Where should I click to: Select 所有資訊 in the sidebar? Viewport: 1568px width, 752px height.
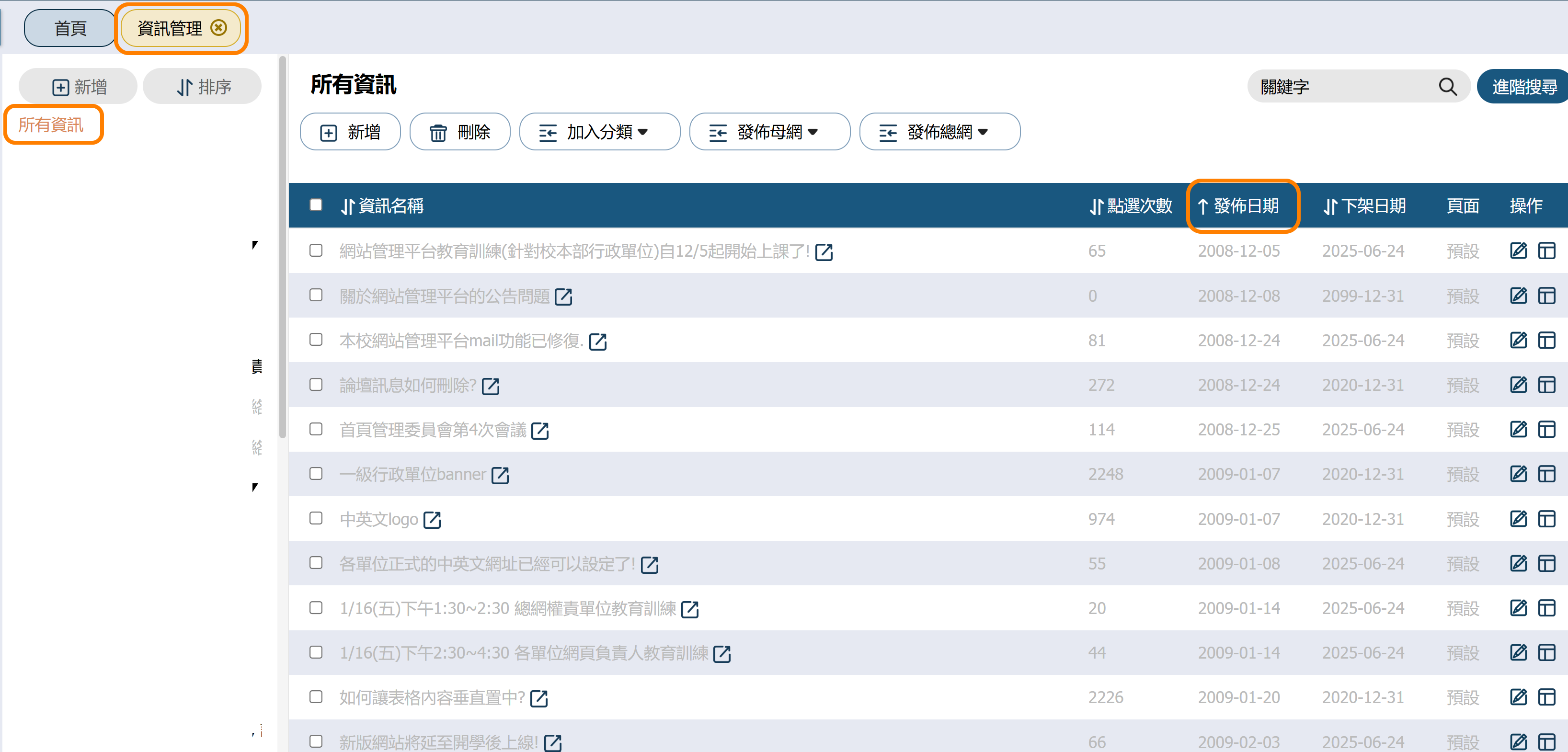pyautogui.click(x=51, y=125)
